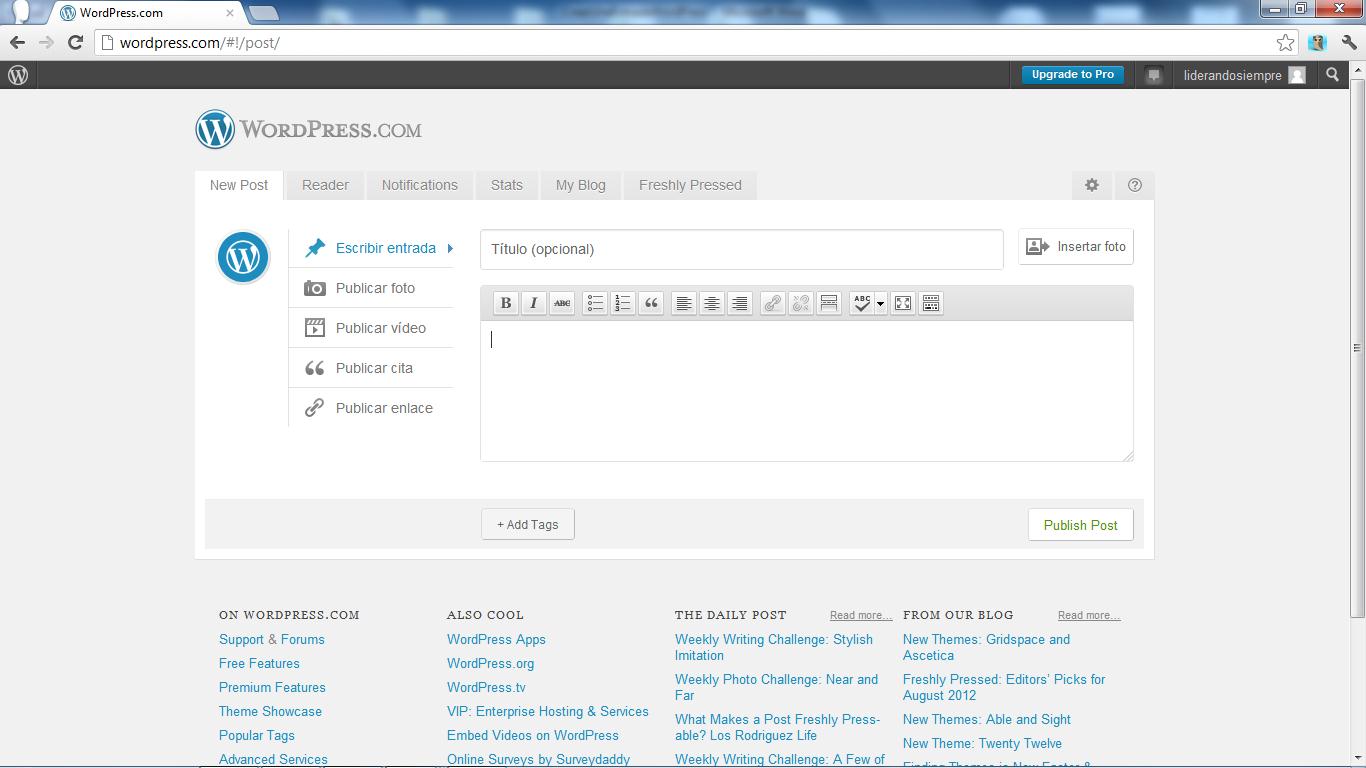Open The Daily Post Read more link
1366x768 pixels.
[x=861, y=615]
